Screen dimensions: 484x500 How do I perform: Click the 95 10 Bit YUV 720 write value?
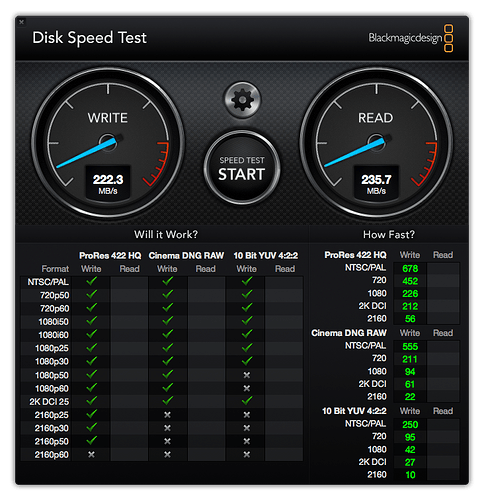tap(410, 437)
